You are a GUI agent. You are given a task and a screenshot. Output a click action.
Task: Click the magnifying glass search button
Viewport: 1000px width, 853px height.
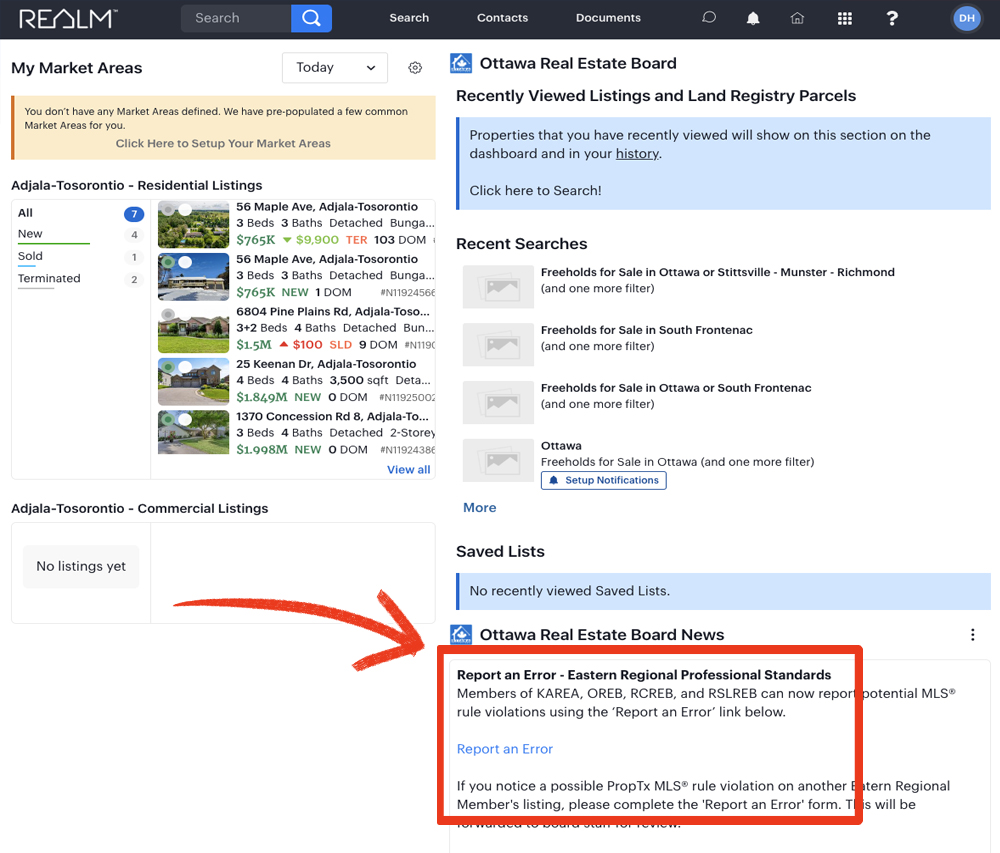pos(311,18)
